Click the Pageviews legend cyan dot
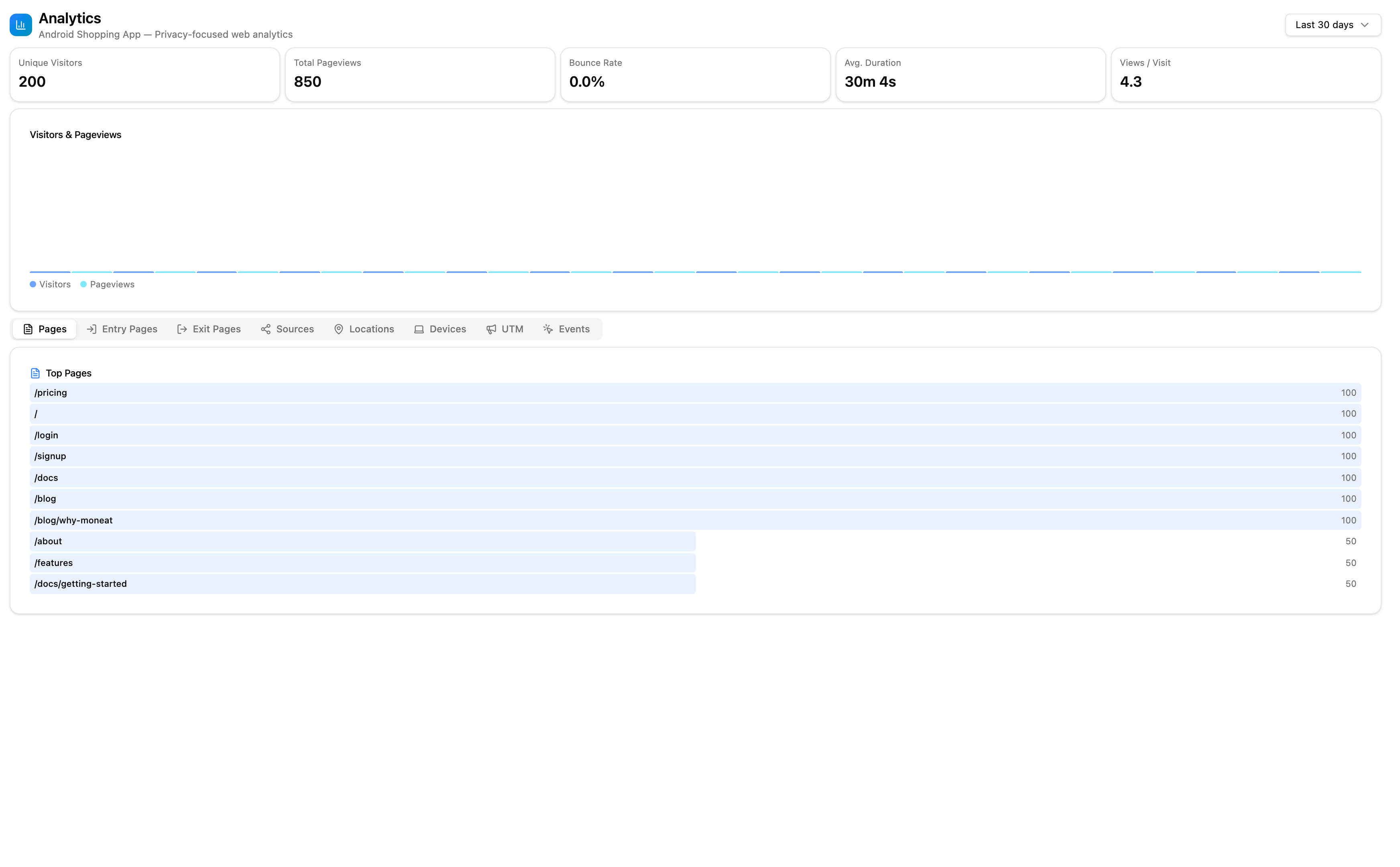1400x867 pixels. (x=83, y=285)
